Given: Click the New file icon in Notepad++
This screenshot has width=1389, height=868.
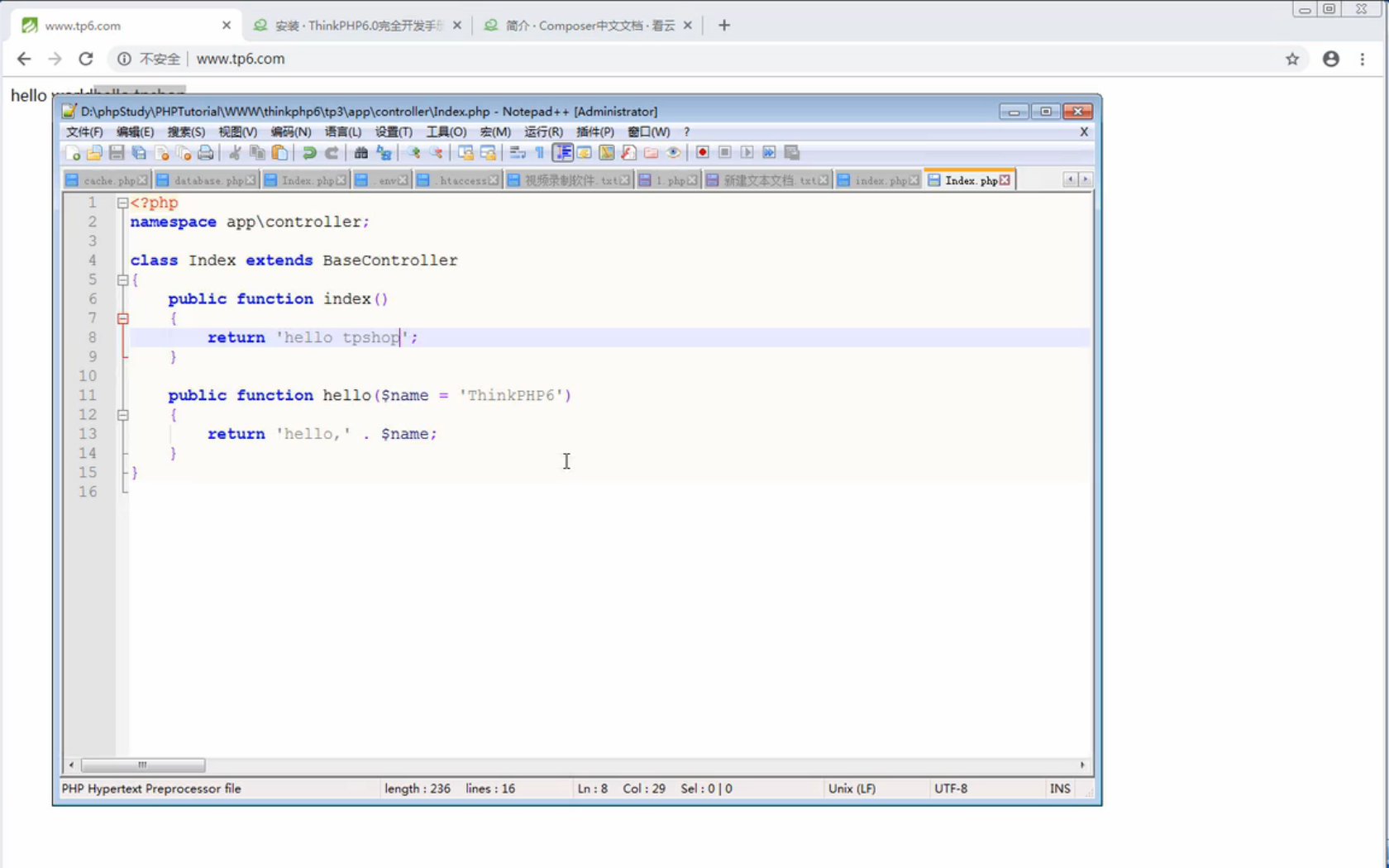Looking at the screenshot, I should (x=73, y=153).
